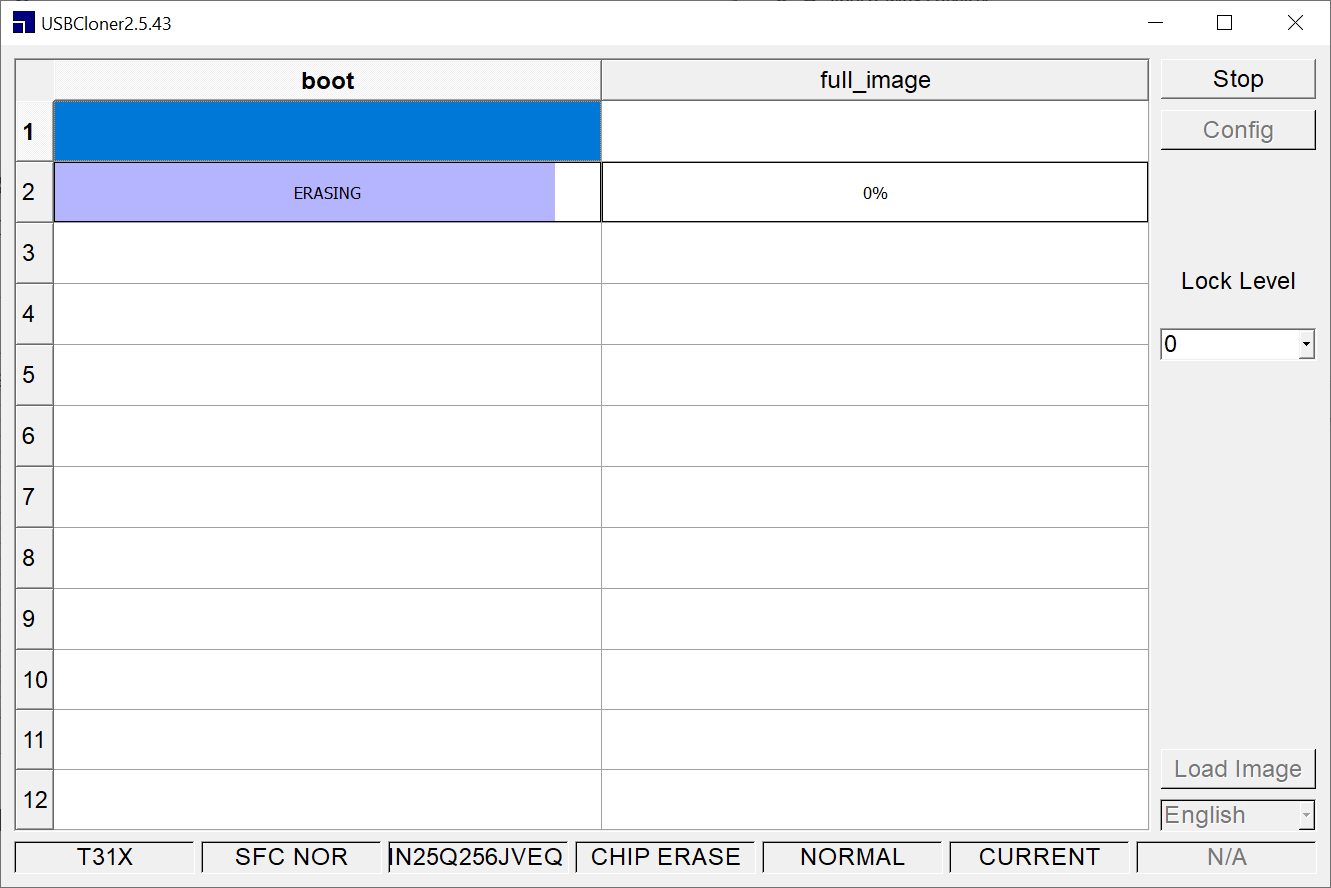Select row header 6
1331x888 pixels.
35,436
